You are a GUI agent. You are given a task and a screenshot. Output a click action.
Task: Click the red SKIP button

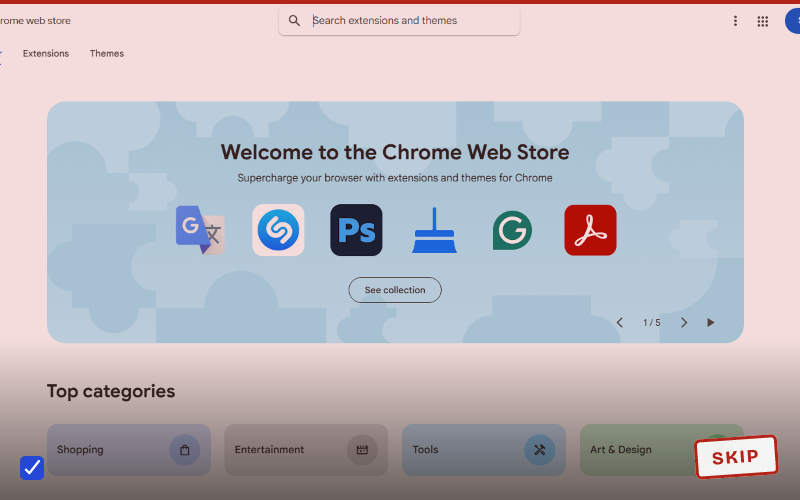(736, 457)
